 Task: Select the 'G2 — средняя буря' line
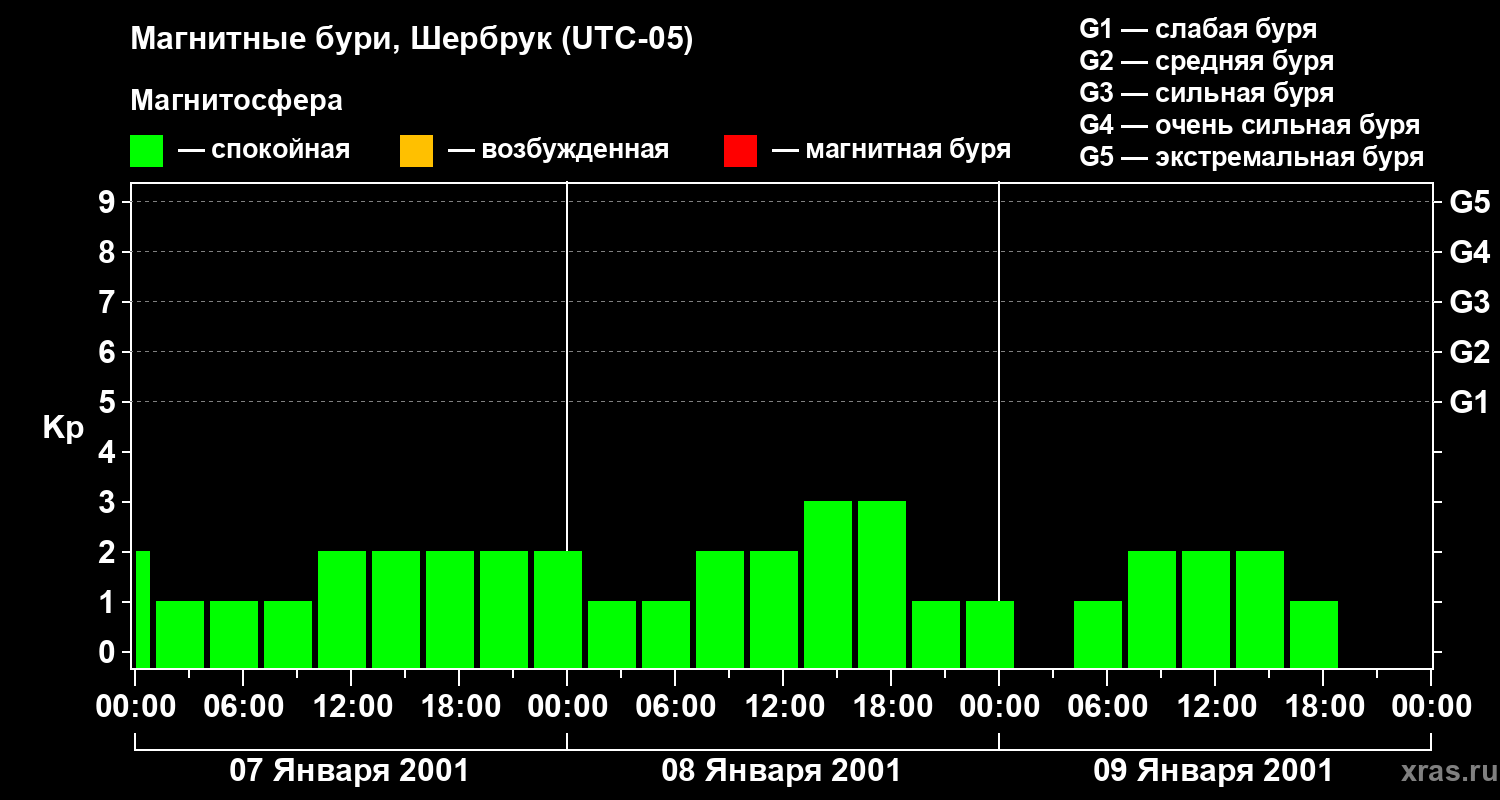pyautogui.click(x=1207, y=61)
